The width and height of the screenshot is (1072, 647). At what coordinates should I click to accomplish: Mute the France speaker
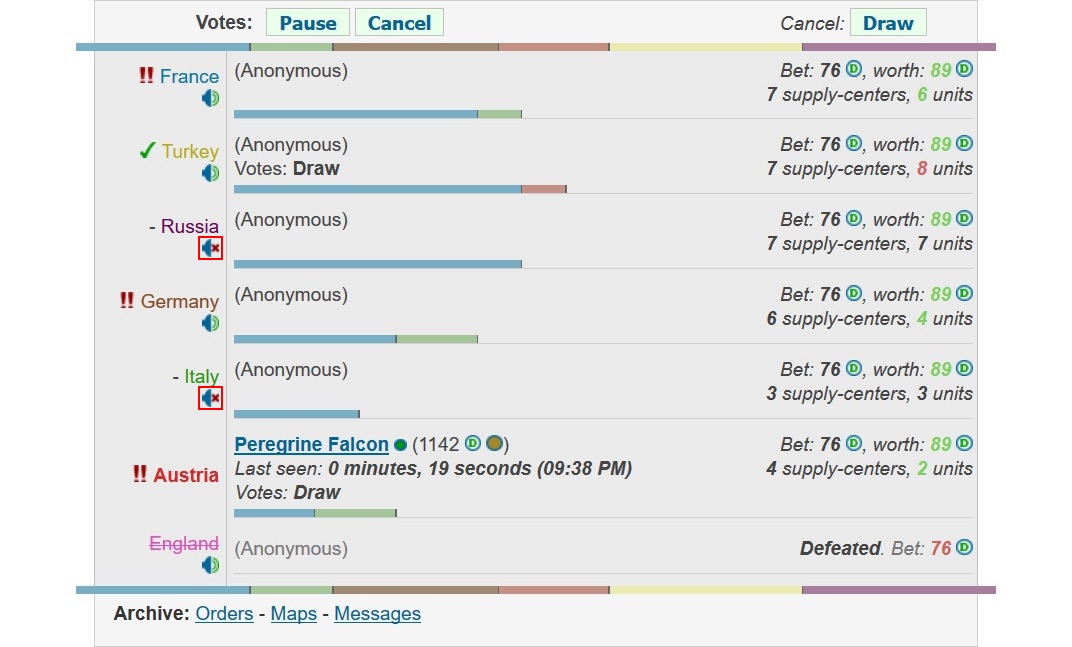pyautogui.click(x=211, y=97)
